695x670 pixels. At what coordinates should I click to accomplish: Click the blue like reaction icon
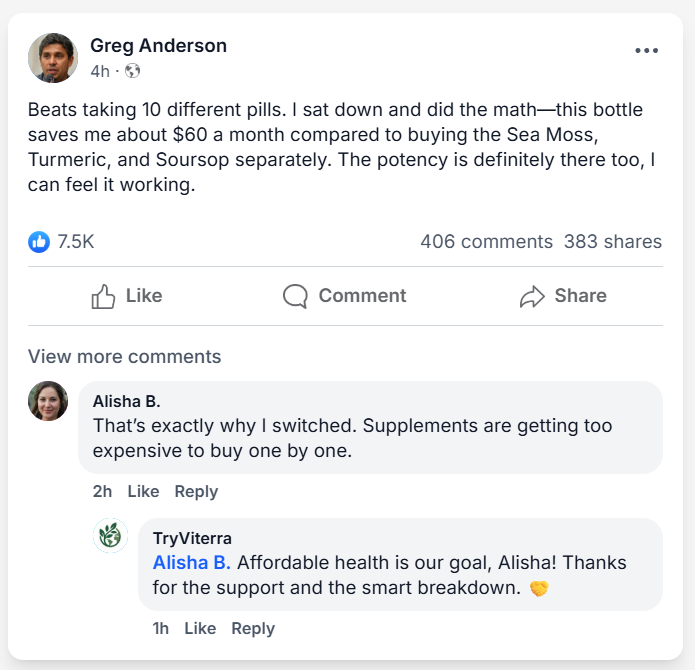click(x=39, y=241)
